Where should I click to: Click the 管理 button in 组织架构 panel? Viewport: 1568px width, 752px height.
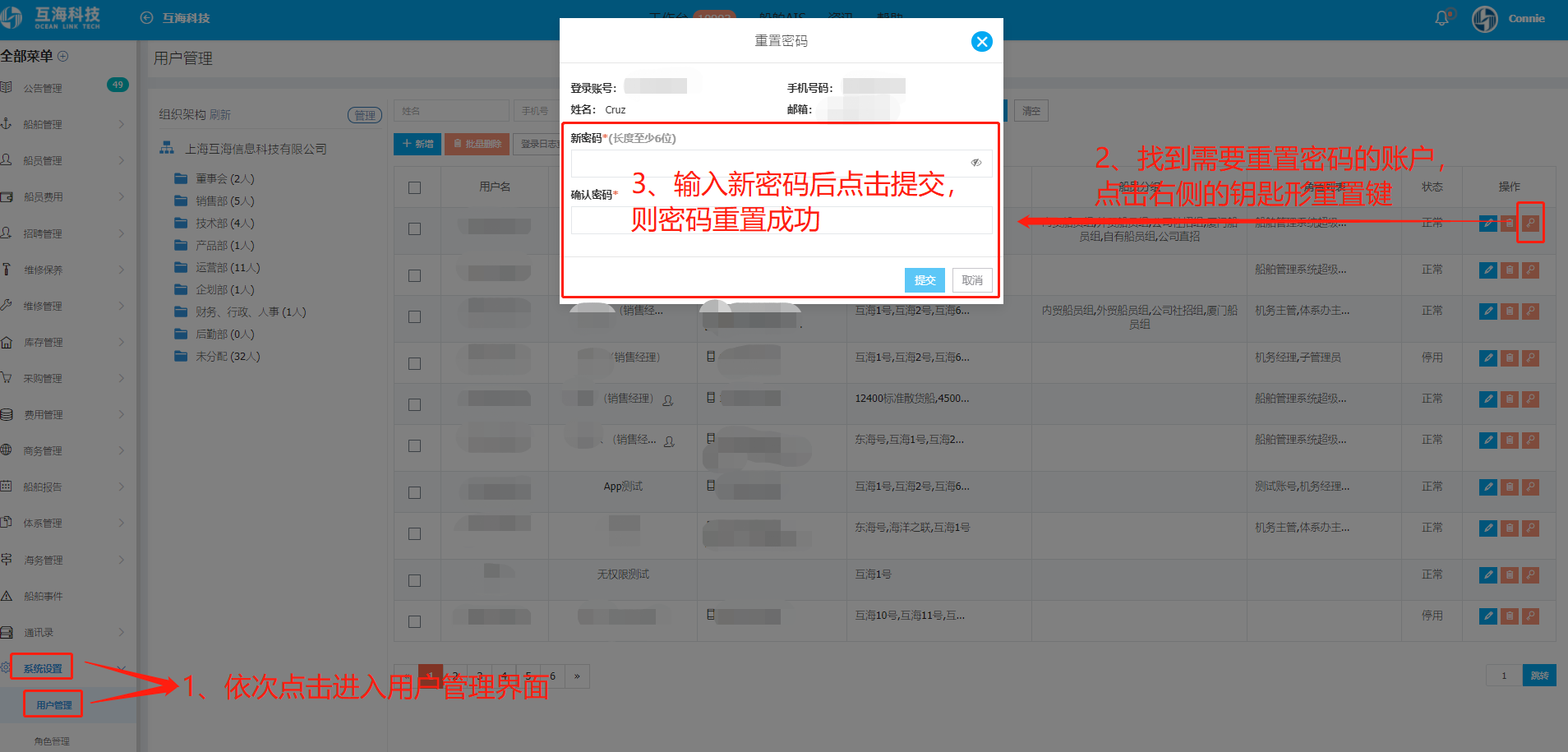pos(365,115)
